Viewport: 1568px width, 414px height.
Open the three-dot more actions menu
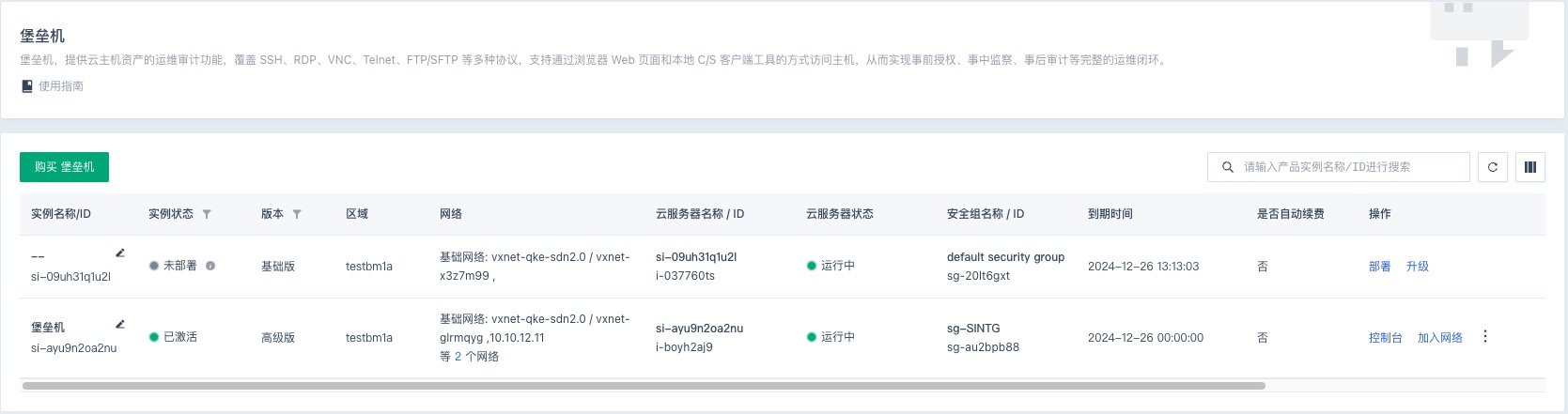coord(1485,336)
